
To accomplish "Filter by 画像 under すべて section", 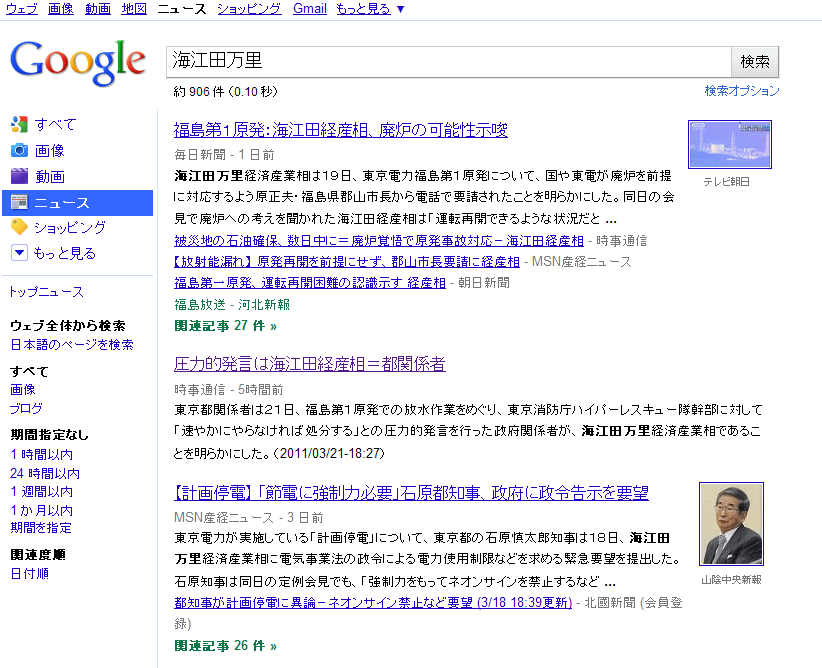I will click(x=23, y=389).
